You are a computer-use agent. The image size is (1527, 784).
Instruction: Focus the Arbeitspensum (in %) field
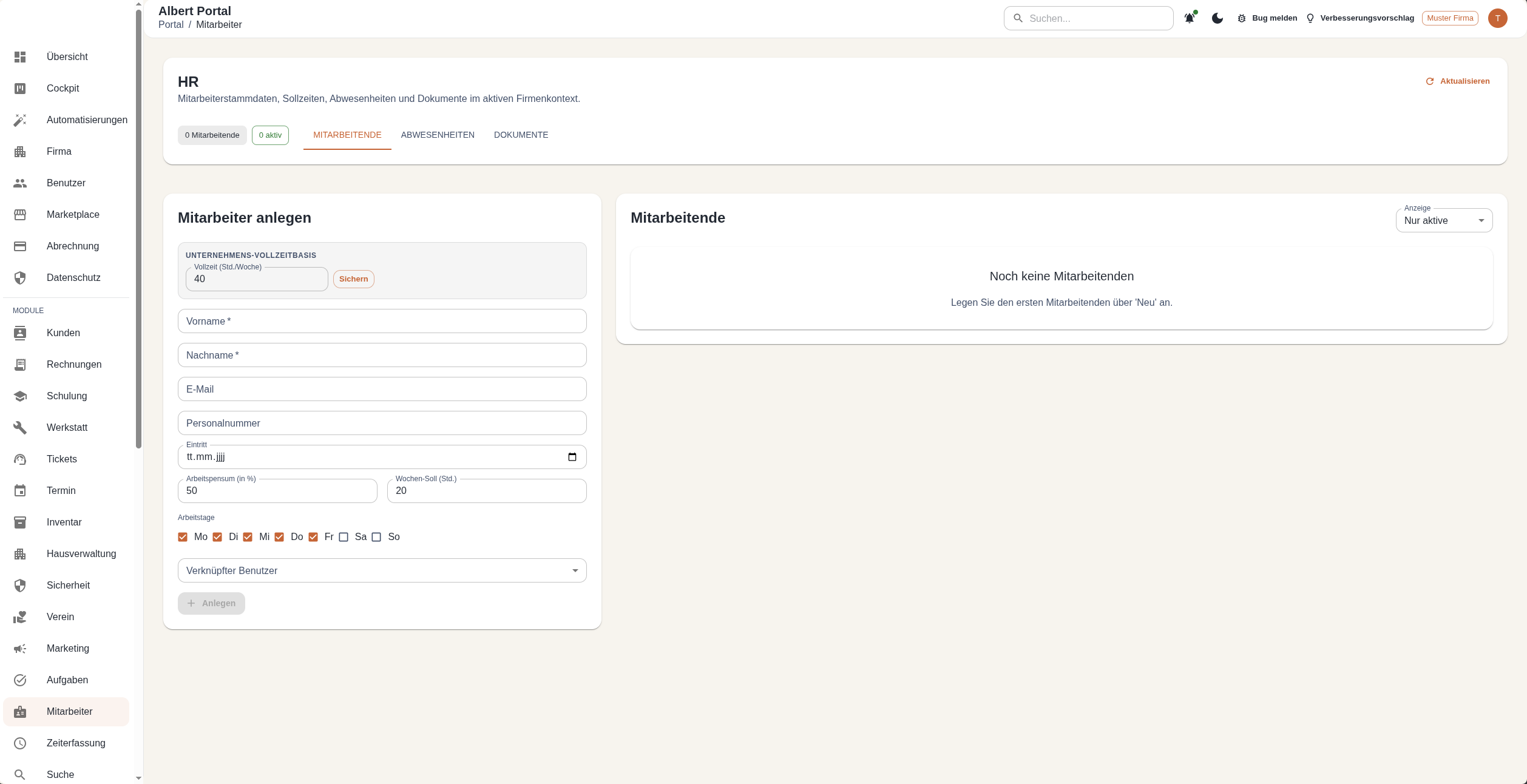277,491
